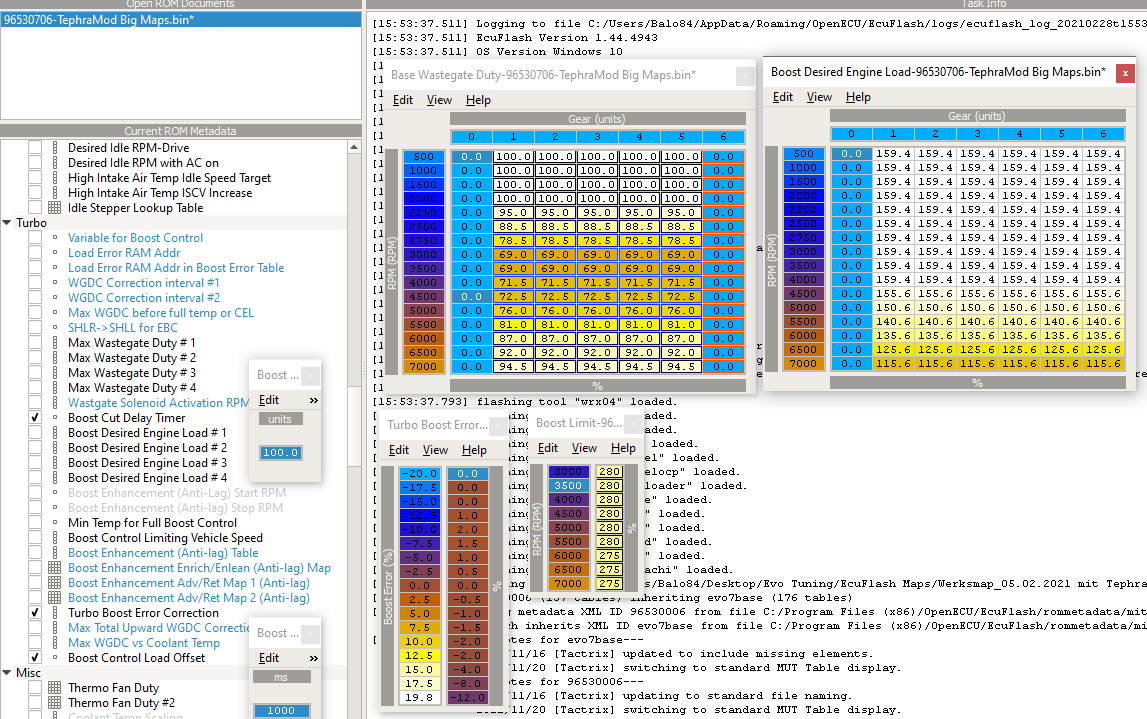The image size is (1147, 719).
Task: Click the Thermo Fan Duty table icon
Action: [x=55, y=688]
